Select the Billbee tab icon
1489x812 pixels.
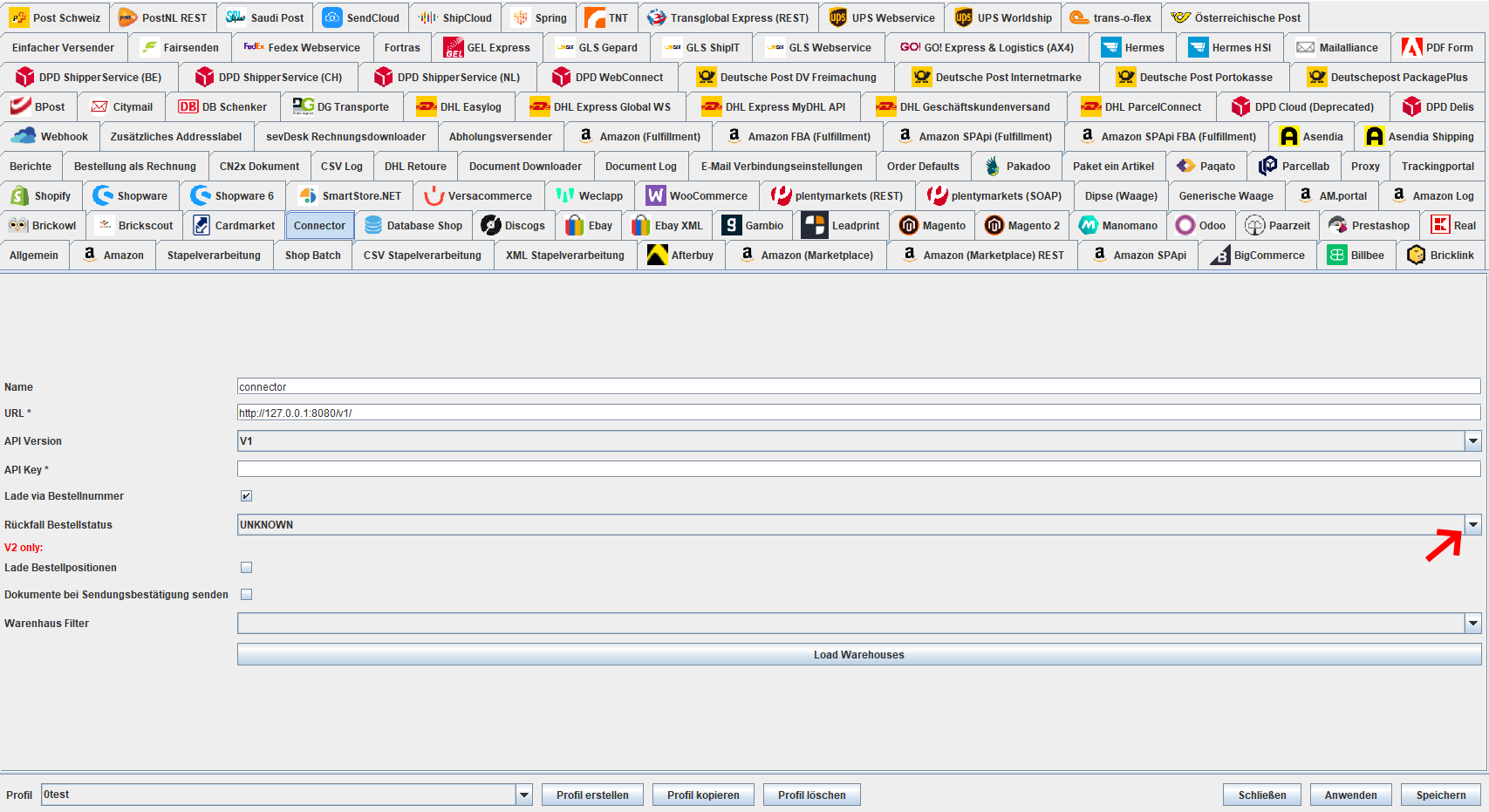tap(1337, 255)
